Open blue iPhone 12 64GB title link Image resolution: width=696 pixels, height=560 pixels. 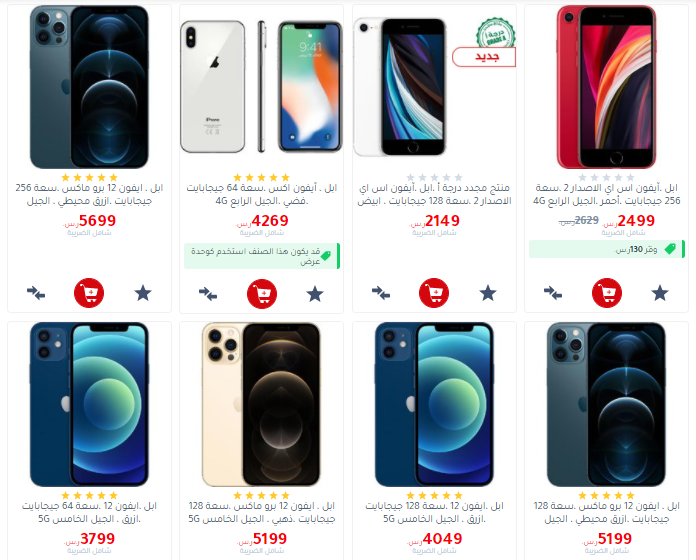click(89, 512)
